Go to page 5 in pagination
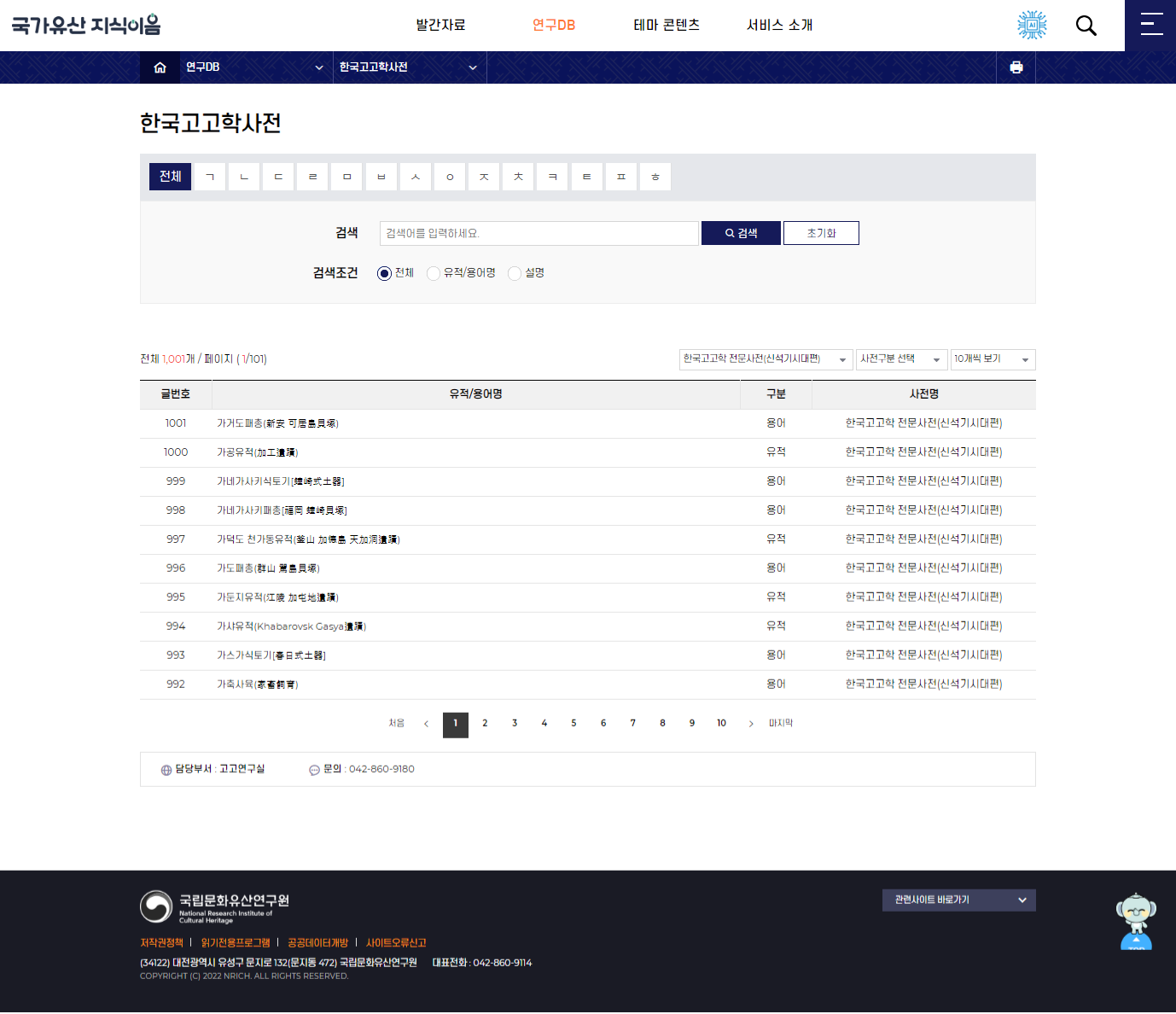This screenshot has width=1176, height=1014. pos(573,724)
